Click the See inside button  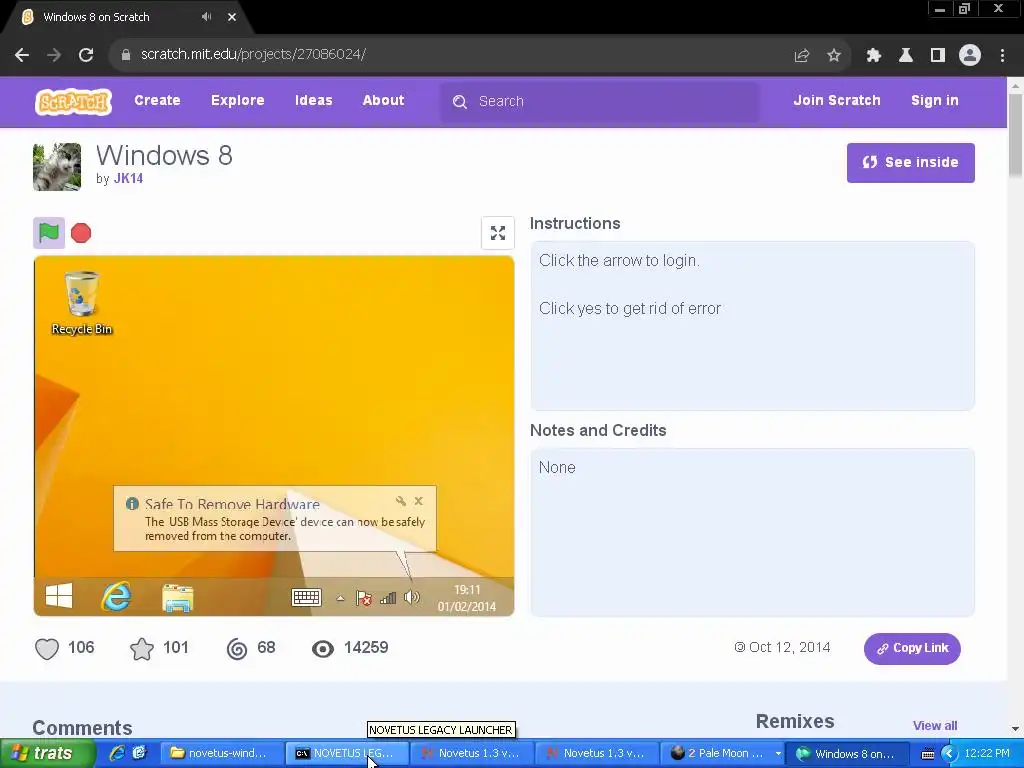[910, 163]
